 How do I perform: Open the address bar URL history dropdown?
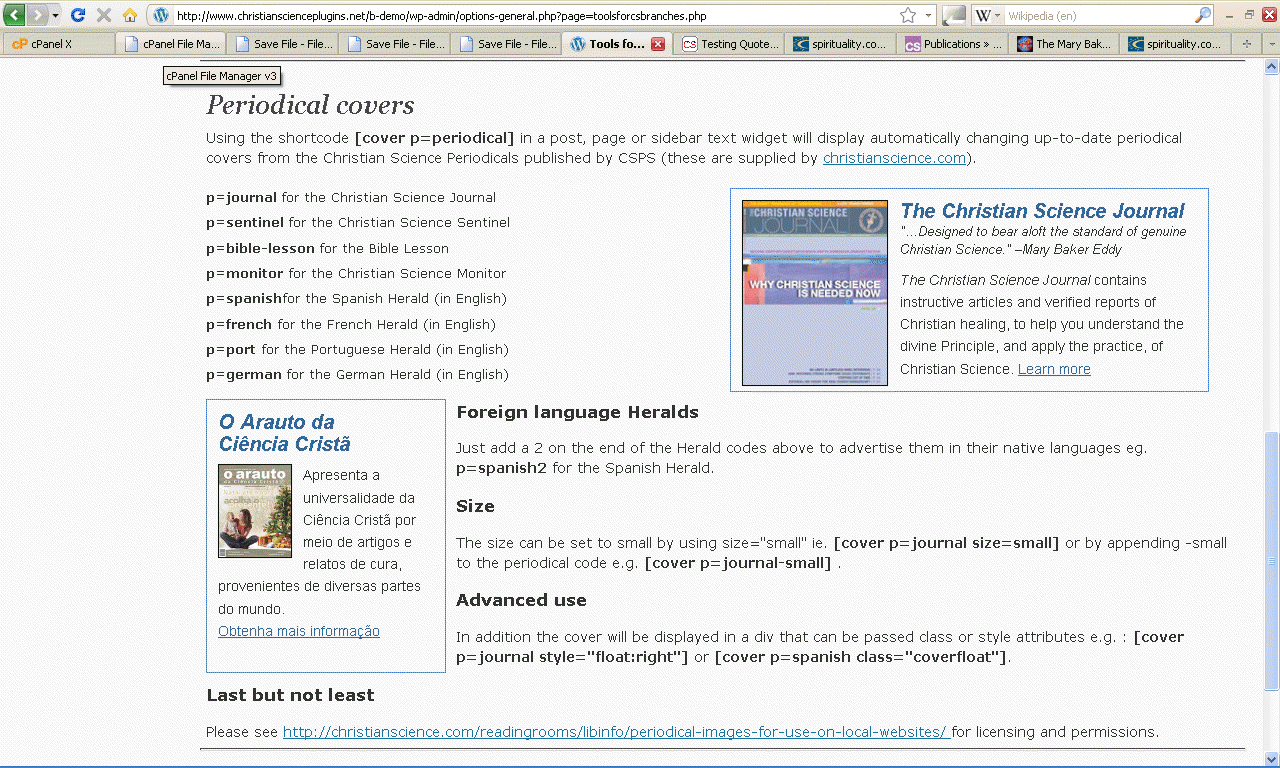[x=929, y=16]
